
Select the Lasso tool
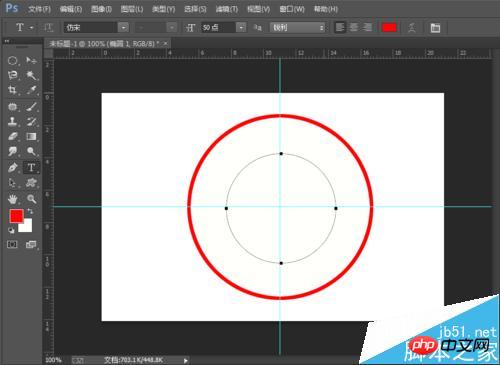pos(12,75)
